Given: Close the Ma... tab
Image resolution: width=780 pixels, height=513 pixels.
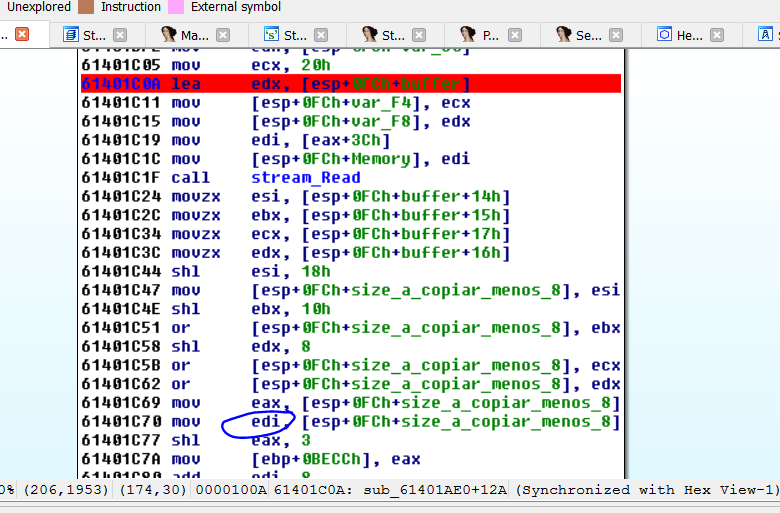Looking at the screenshot, I should (223, 35).
